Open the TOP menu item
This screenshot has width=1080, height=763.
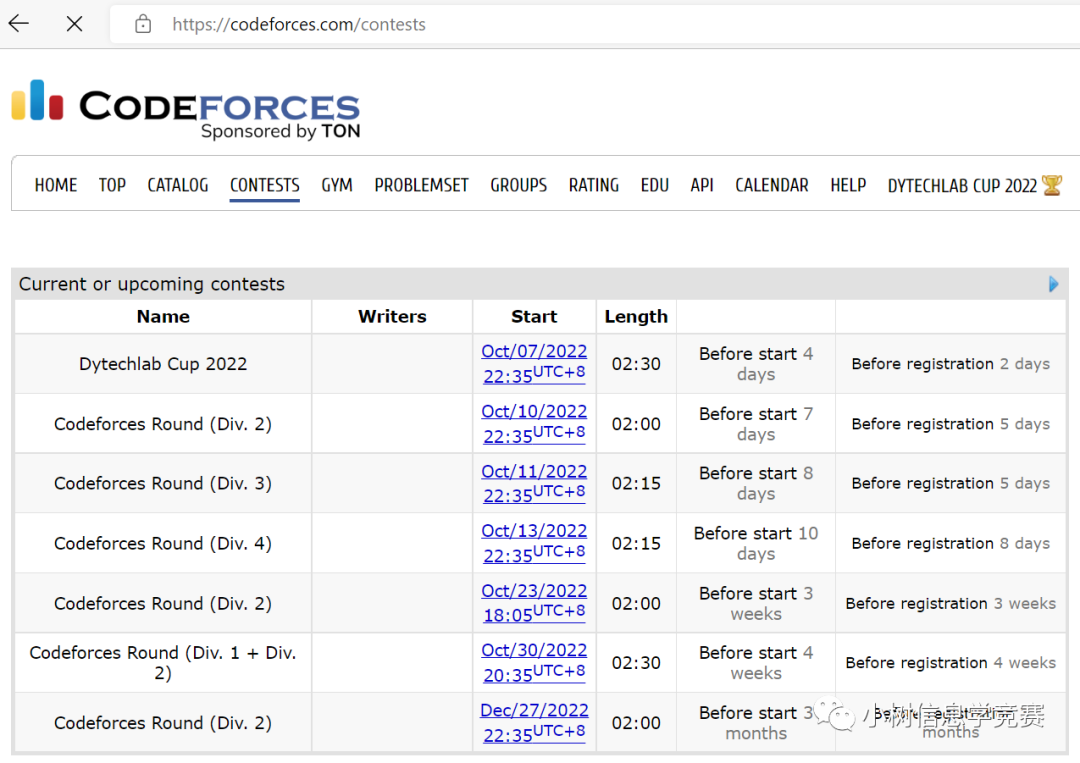click(x=112, y=185)
